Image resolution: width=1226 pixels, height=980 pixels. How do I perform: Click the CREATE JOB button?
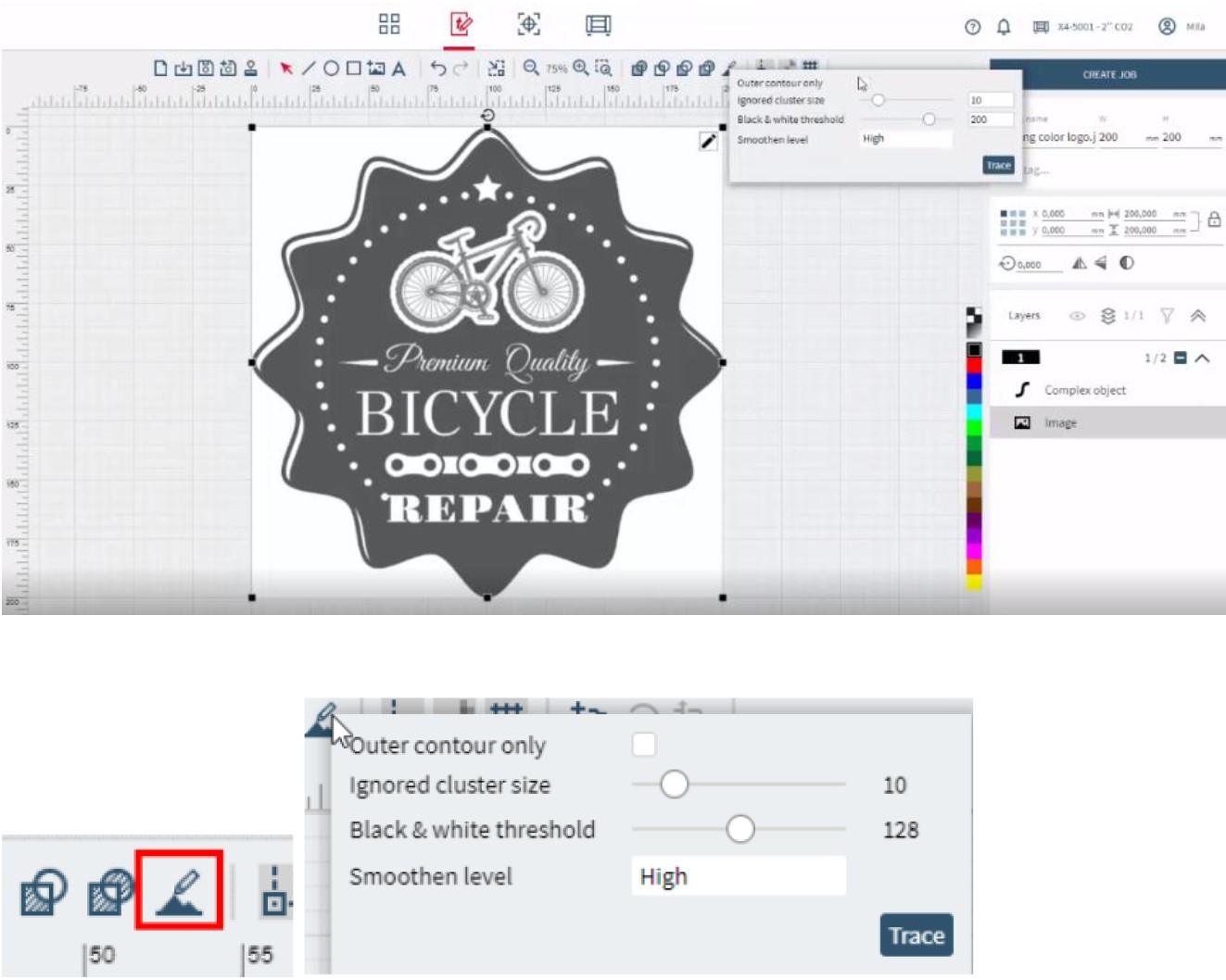click(1108, 74)
